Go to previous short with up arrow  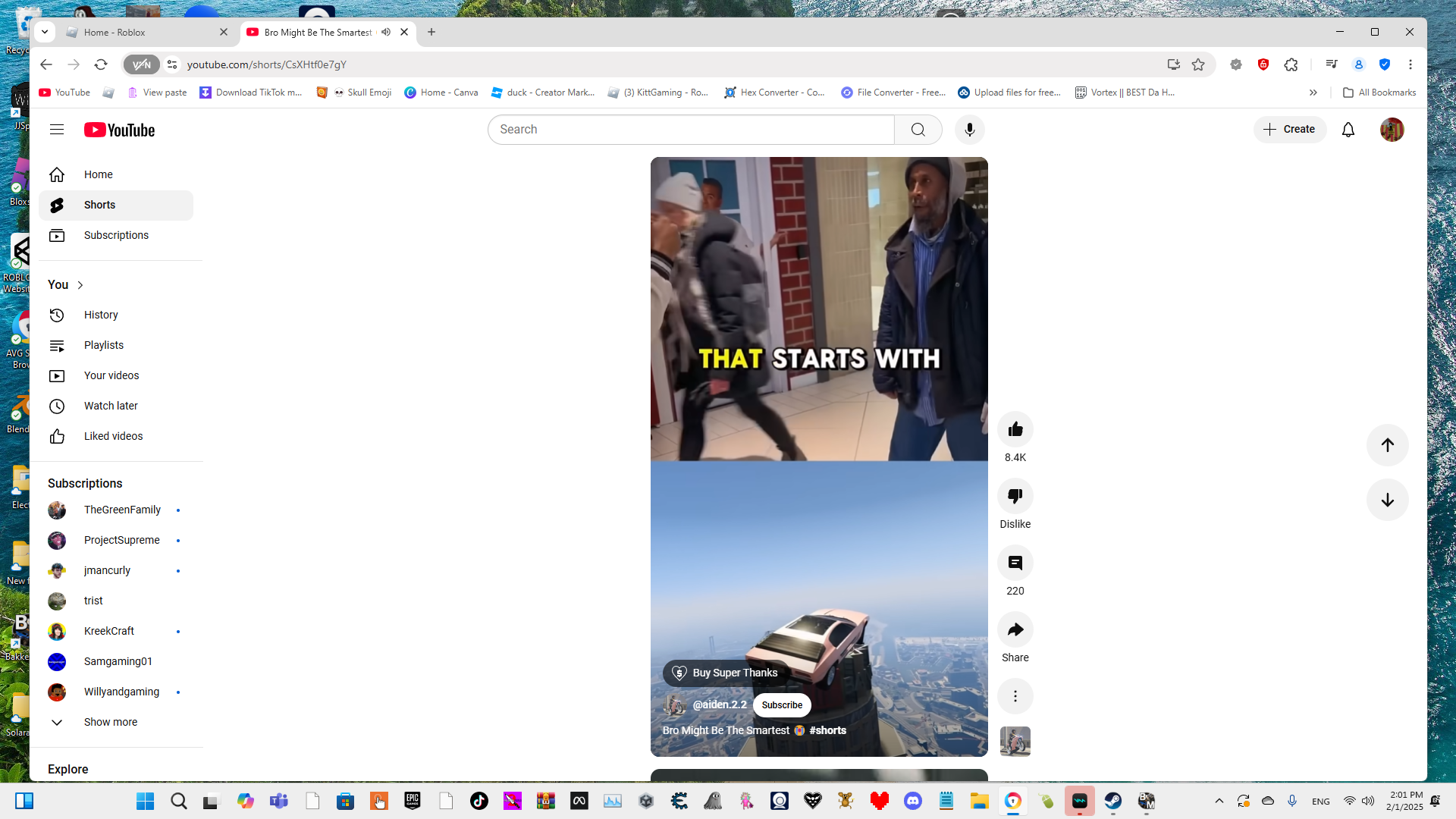coord(1387,445)
